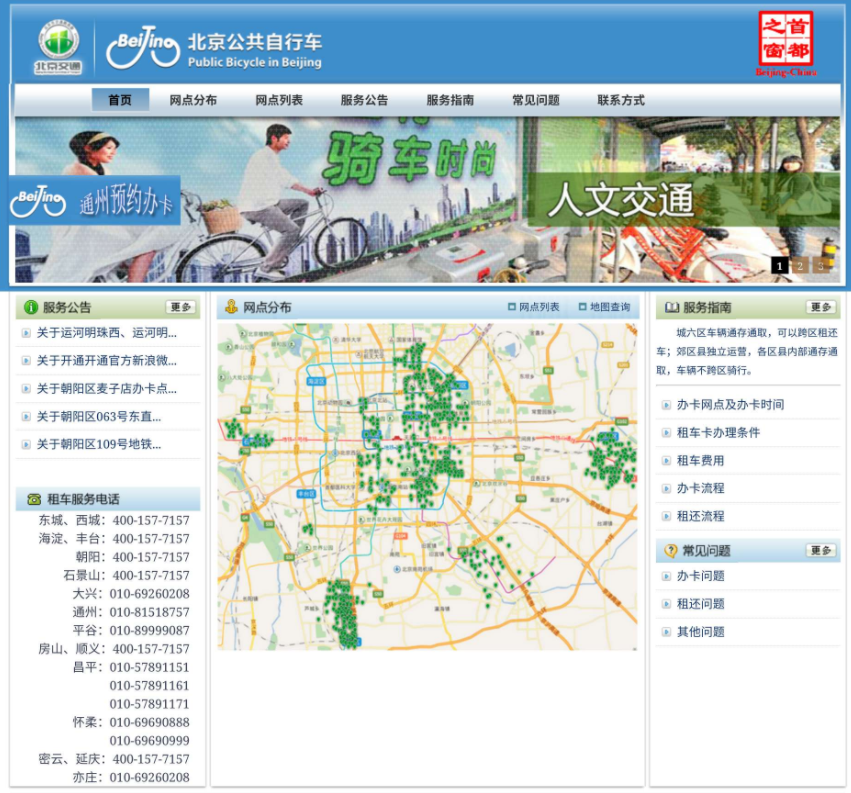Click the question mark icon beside 常见问题
Viewport: 851px width, 793px height.
[671, 551]
